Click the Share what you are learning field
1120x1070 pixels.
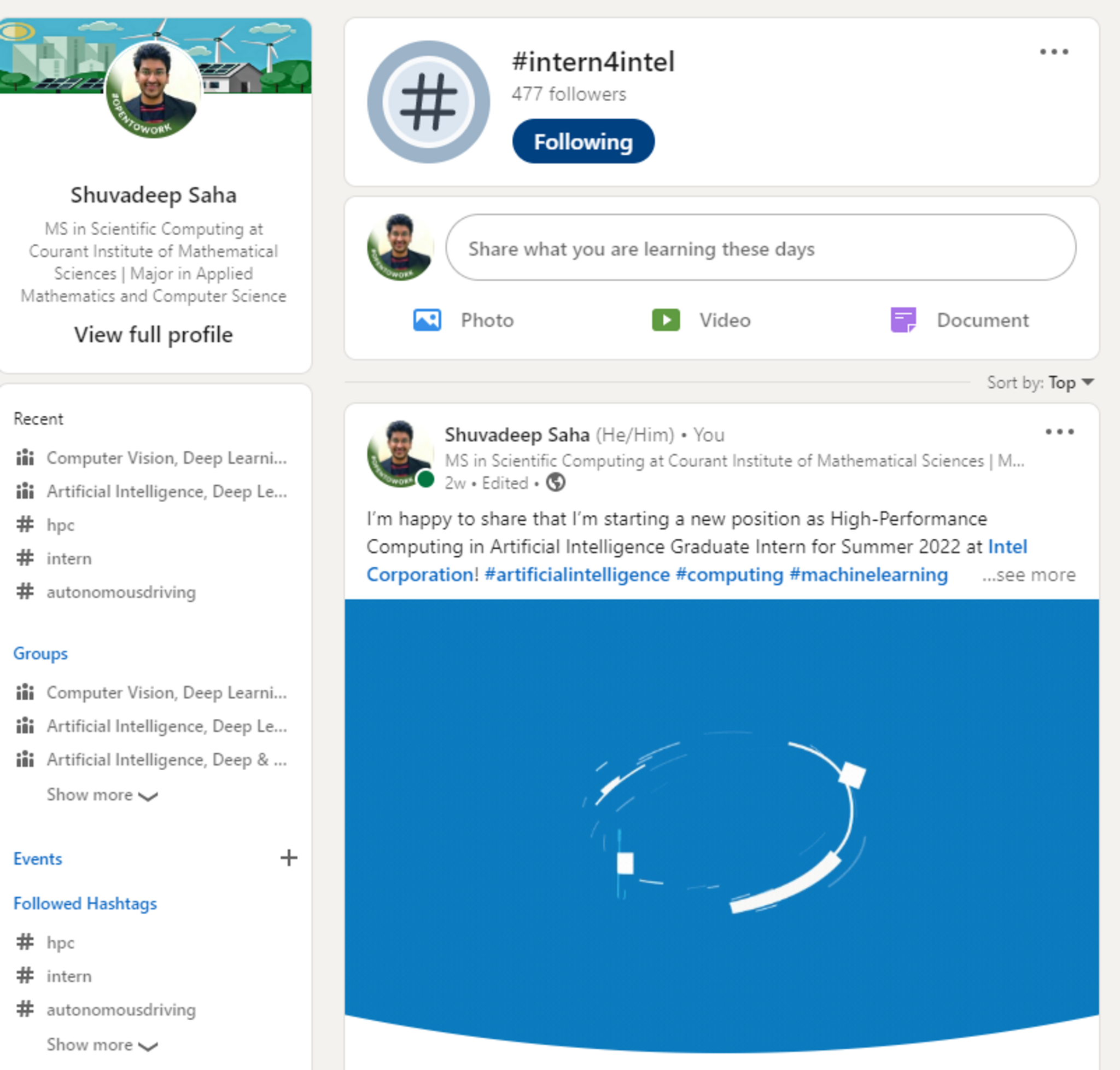760,248
